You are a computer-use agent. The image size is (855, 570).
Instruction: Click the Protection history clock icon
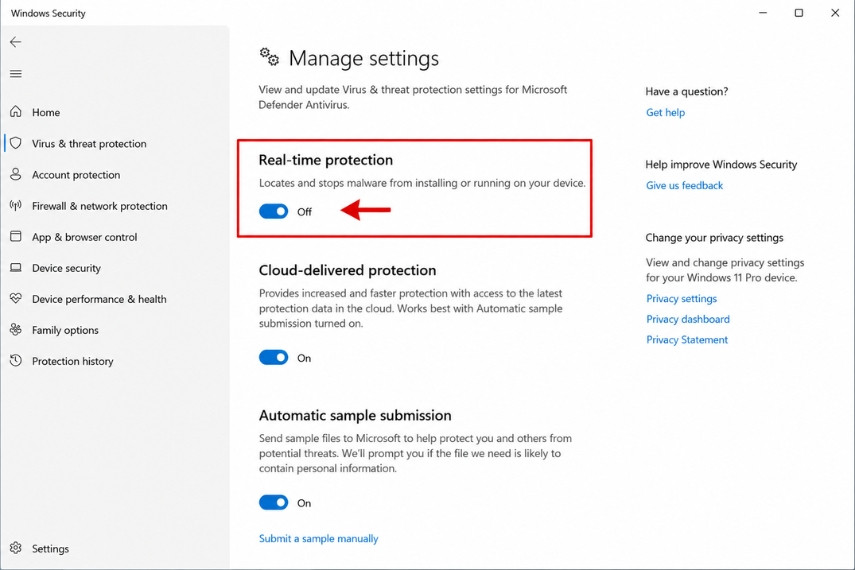tap(16, 361)
